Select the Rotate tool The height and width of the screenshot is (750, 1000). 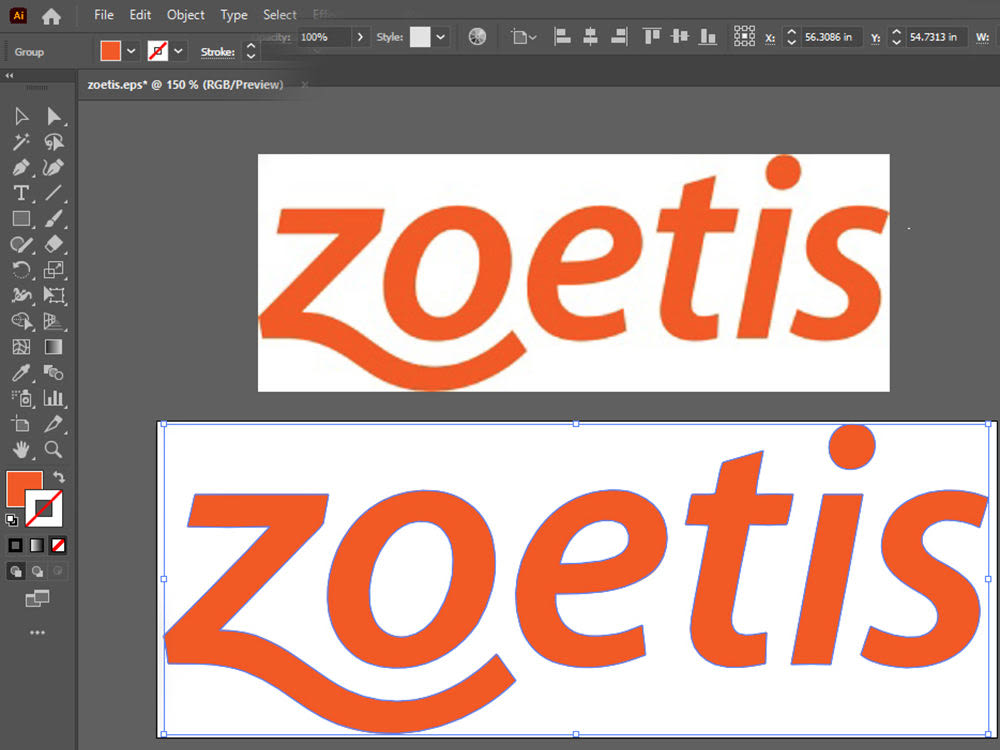pos(21,270)
